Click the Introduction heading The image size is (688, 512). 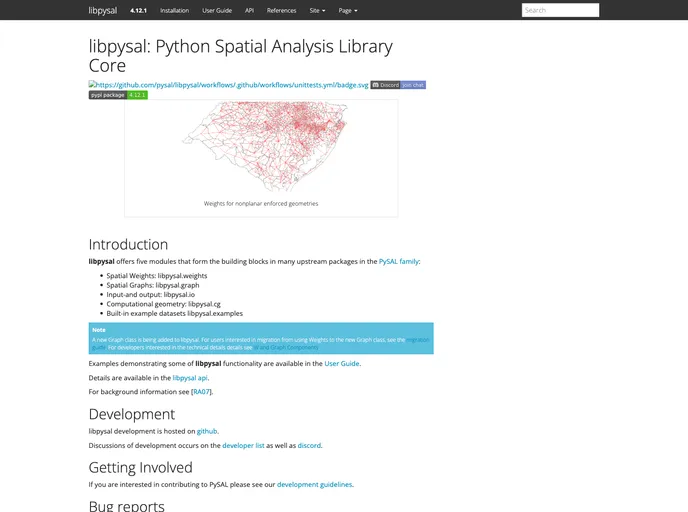click(128, 244)
